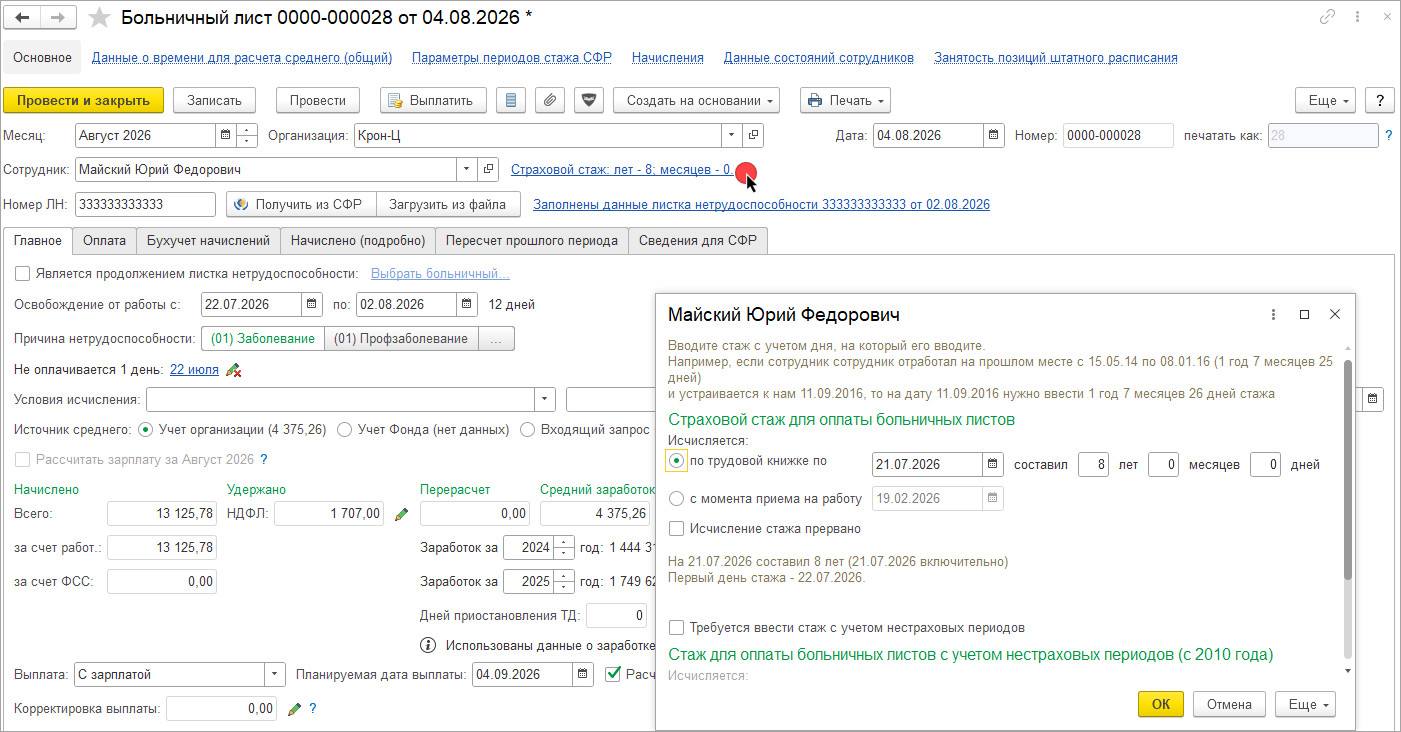The height and width of the screenshot is (732, 1401).
Task: Click the crossed pencil next to 22 июля
Action: coord(233,370)
